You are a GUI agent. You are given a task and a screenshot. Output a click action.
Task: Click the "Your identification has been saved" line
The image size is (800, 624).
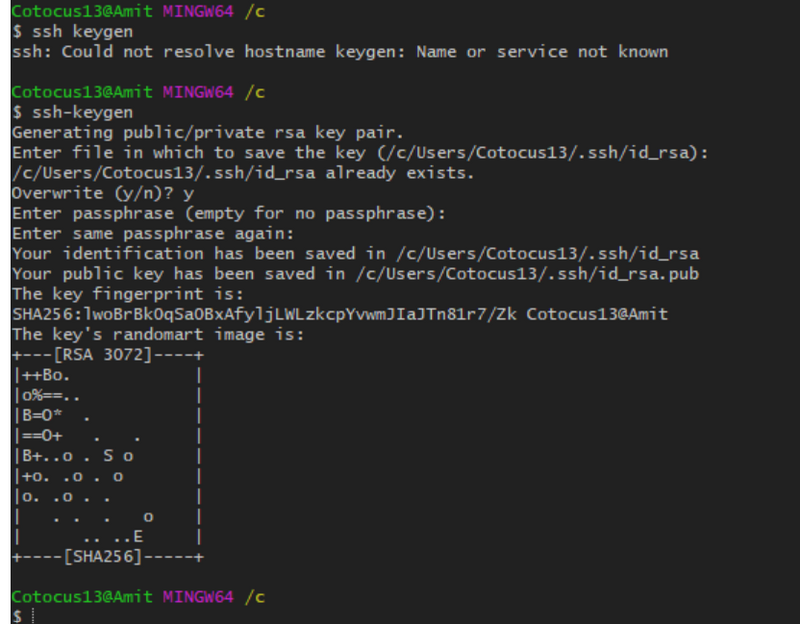(x=355, y=253)
